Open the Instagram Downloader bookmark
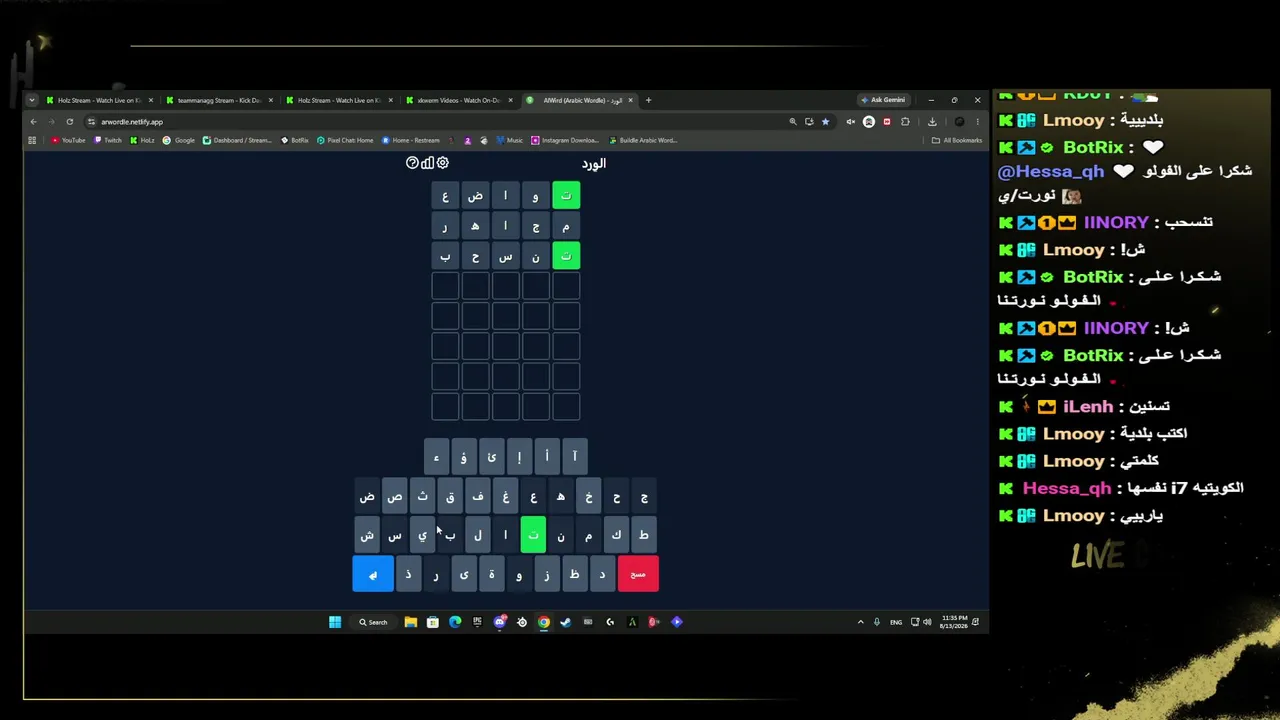 point(565,140)
